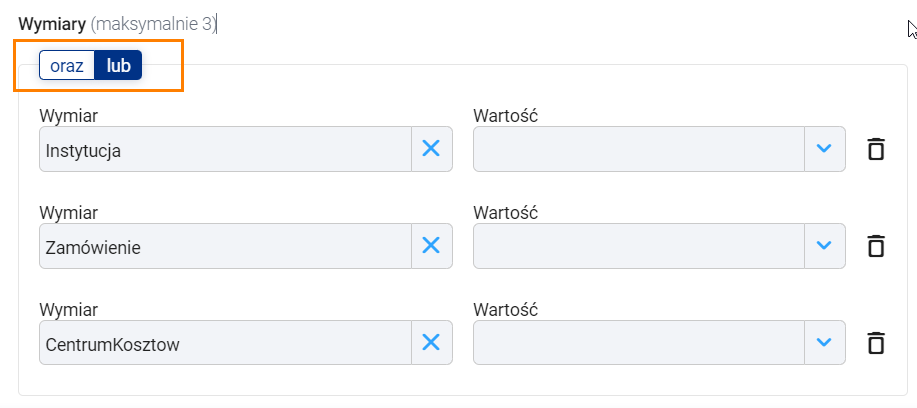
Task: Clear the Instytucja dimension with X icon
Action: coord(431,148)
